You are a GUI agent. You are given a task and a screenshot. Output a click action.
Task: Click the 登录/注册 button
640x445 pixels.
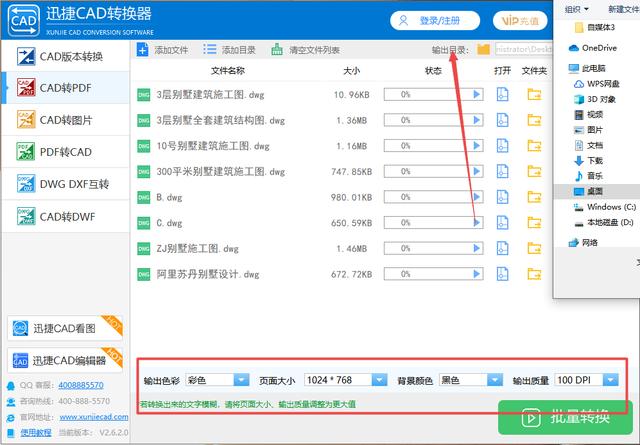point(435,20)
